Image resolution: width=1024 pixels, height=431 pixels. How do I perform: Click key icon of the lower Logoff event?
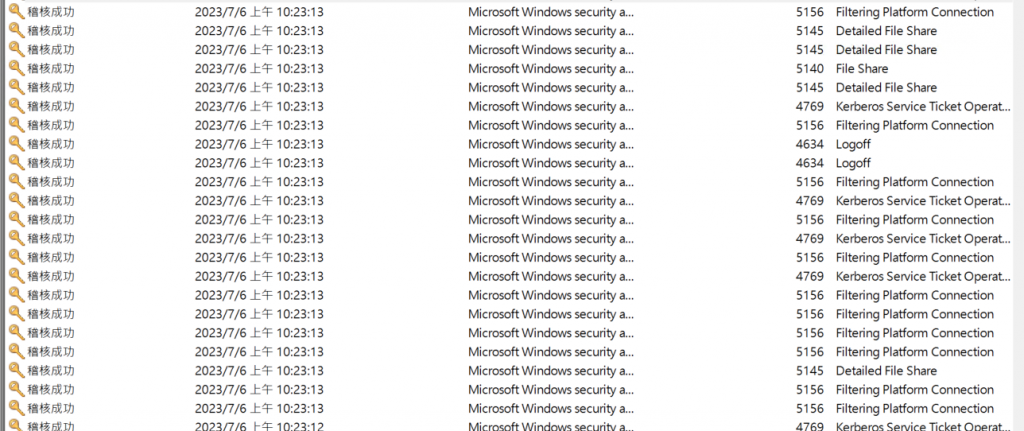16,163
